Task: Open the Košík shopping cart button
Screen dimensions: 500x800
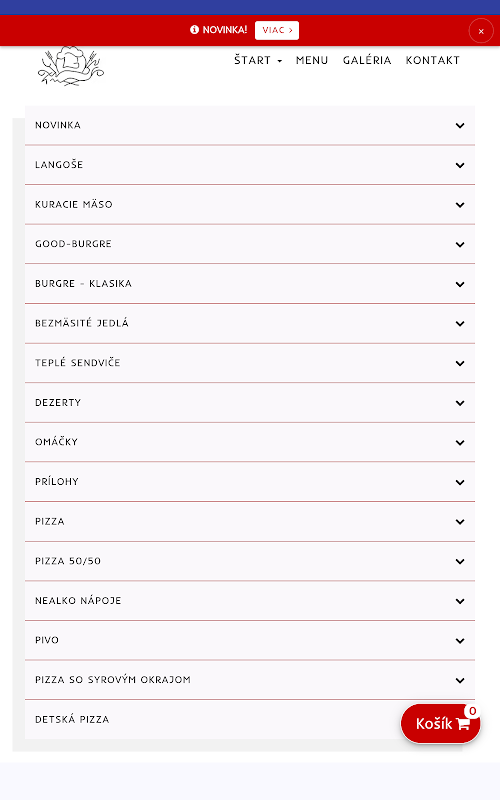Action: [x=440, y=723]
